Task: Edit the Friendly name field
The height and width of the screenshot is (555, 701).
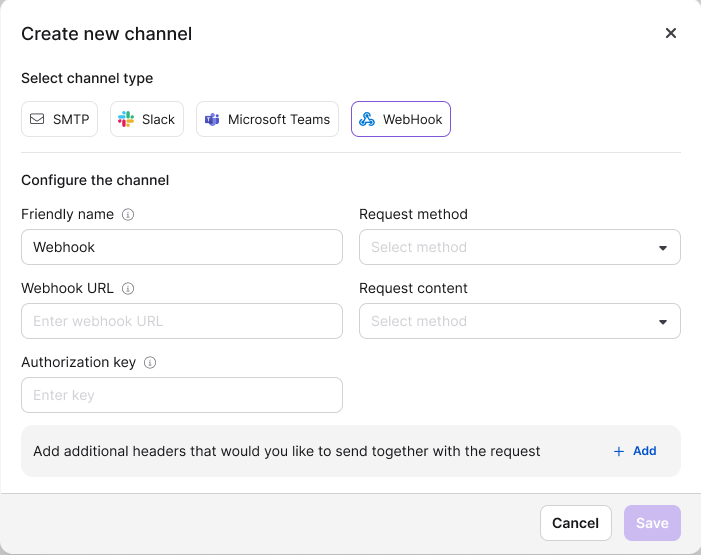Action: [182, 247]
